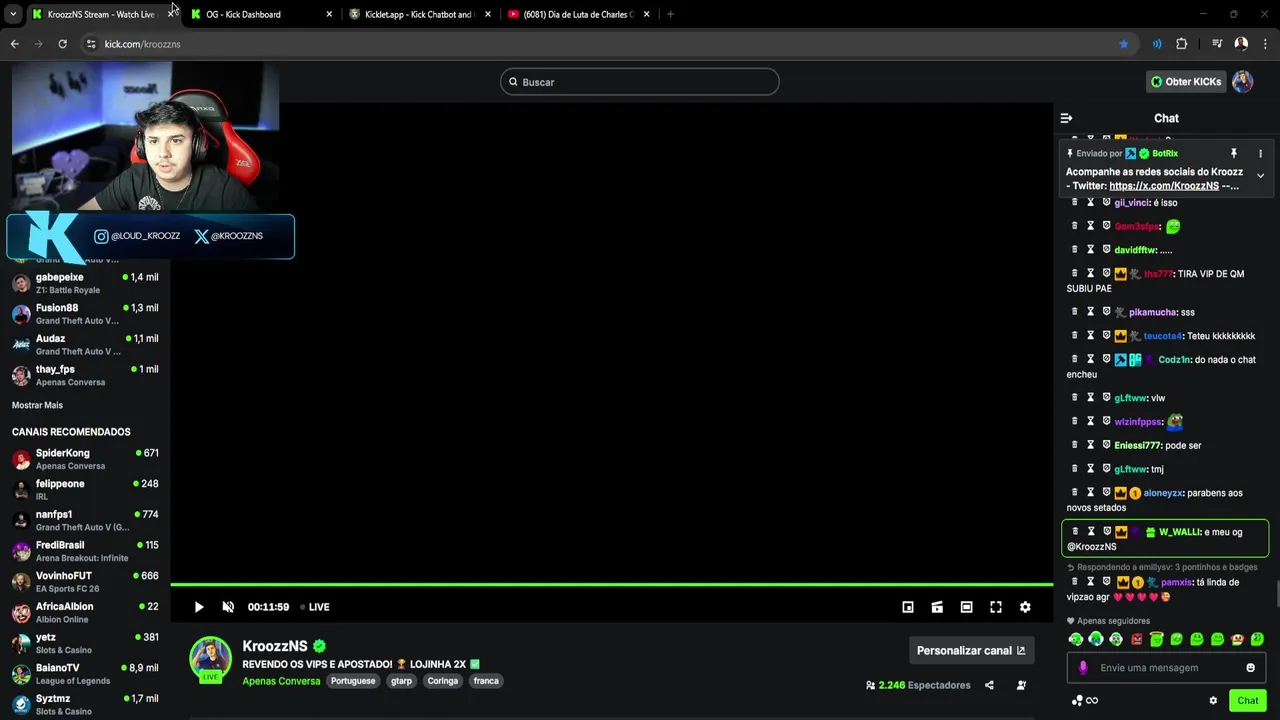Timeout user Gem3sfps with hourglass icon

[1091, 226]
